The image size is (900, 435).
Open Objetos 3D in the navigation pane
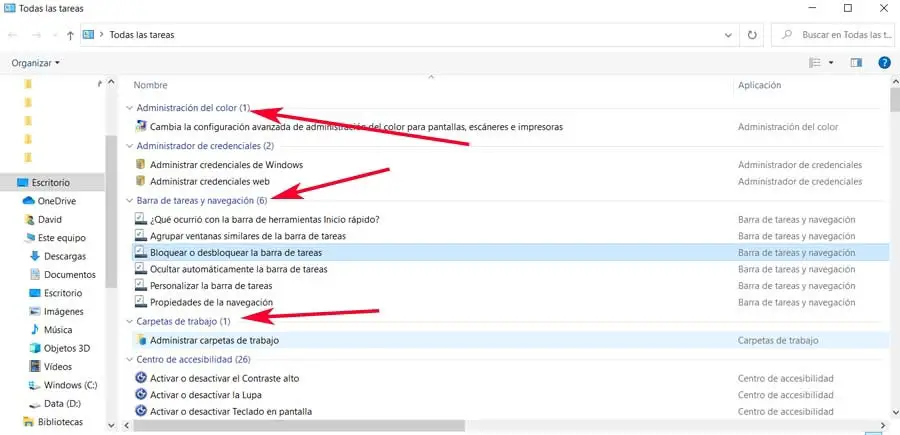tap(67, 348)
